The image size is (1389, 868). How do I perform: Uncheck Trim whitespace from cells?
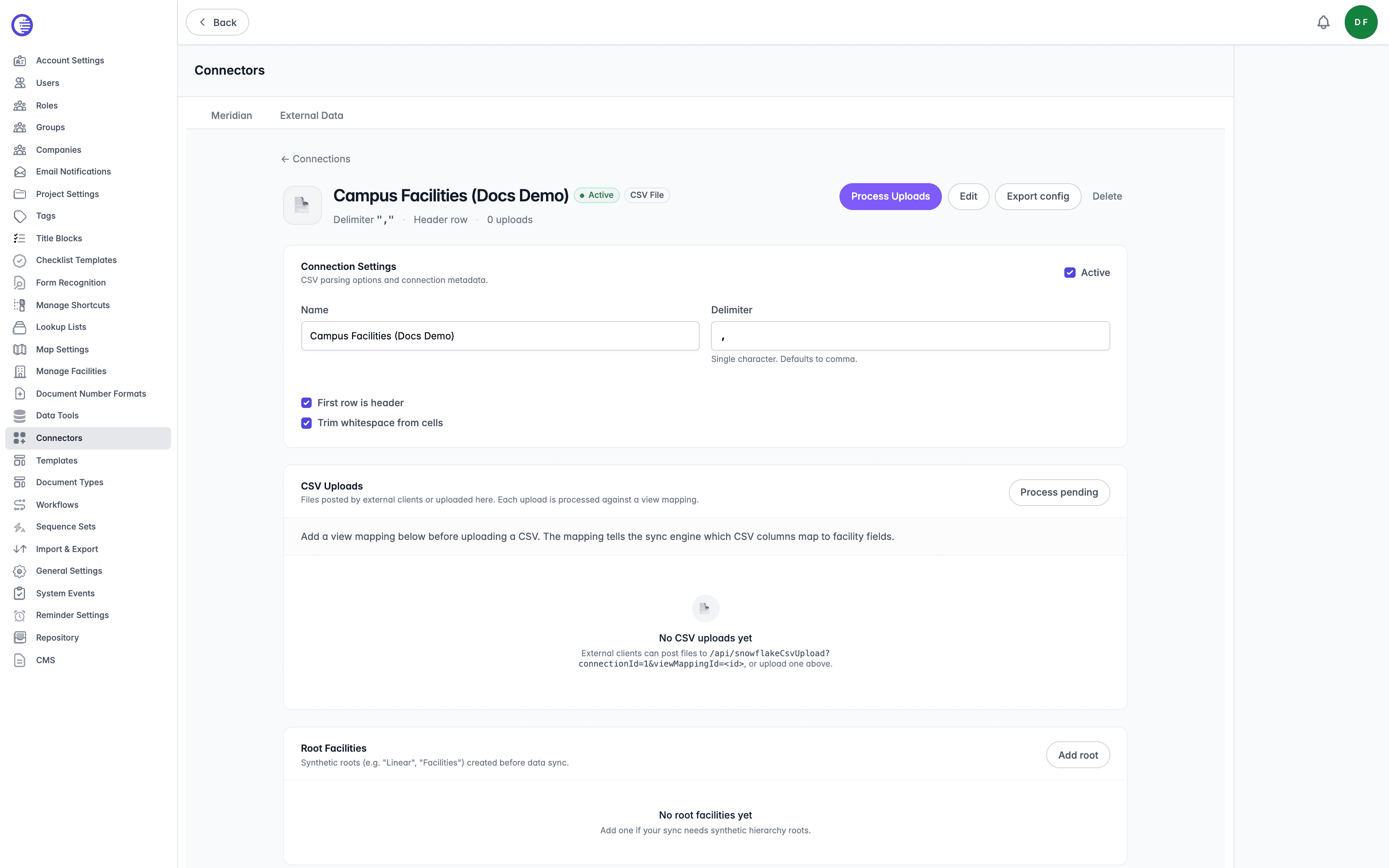(x=306, y=423)
